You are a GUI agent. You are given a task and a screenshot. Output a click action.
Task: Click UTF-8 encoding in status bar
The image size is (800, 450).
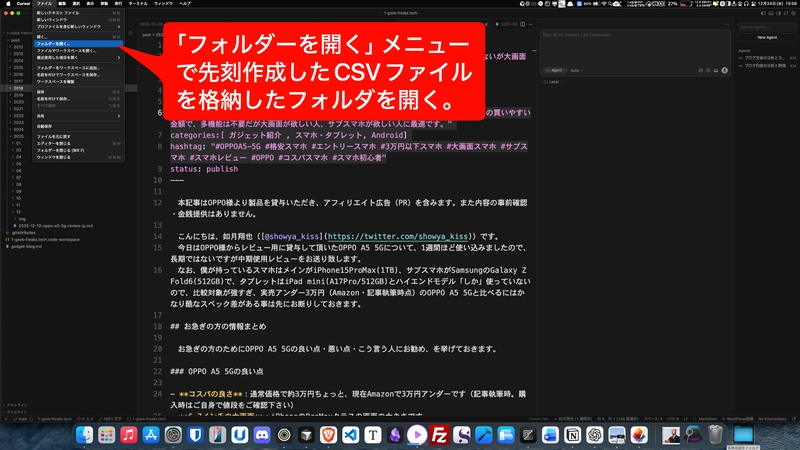coord(672,419)
